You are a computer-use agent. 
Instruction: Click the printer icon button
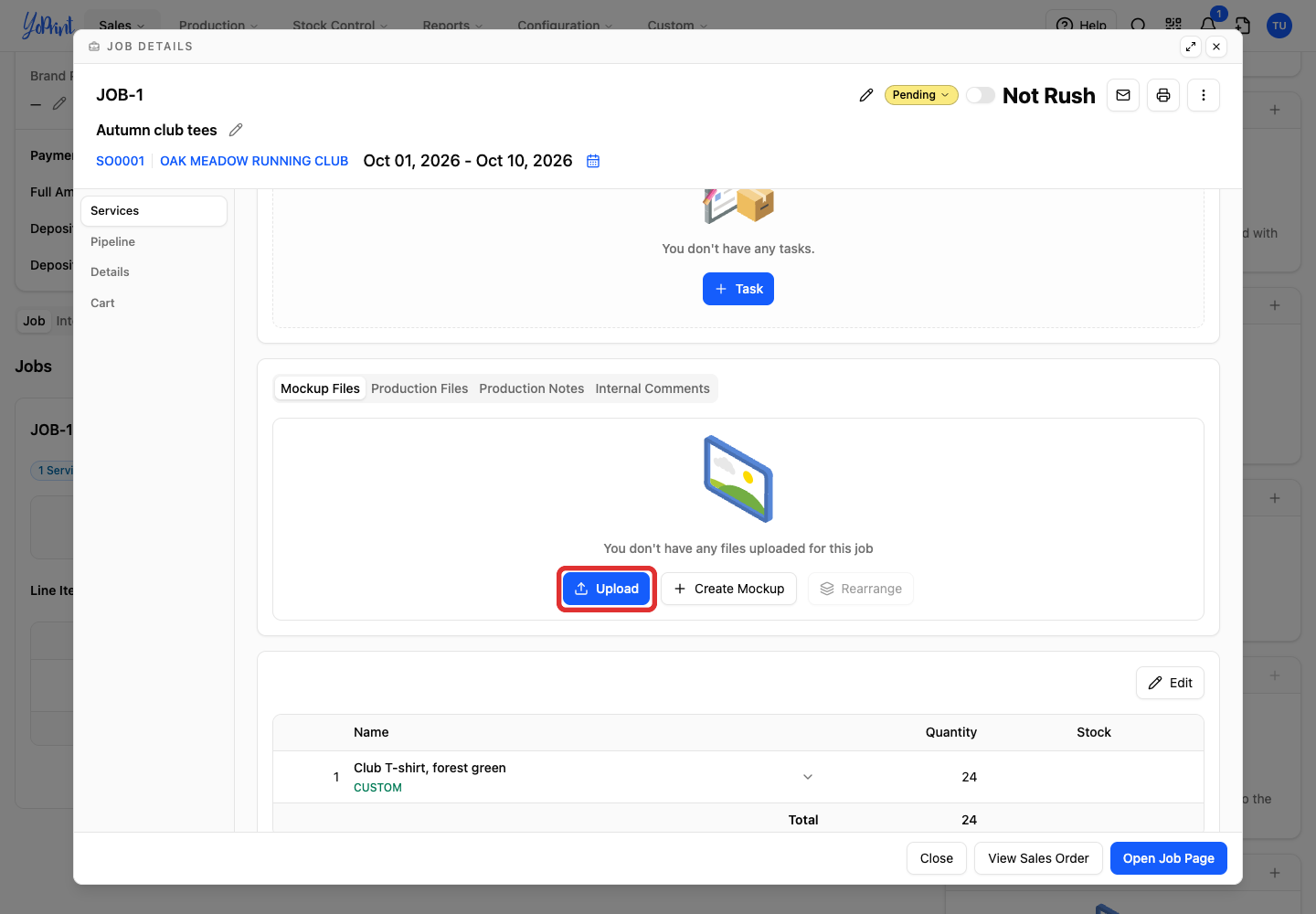point(1163,95)
